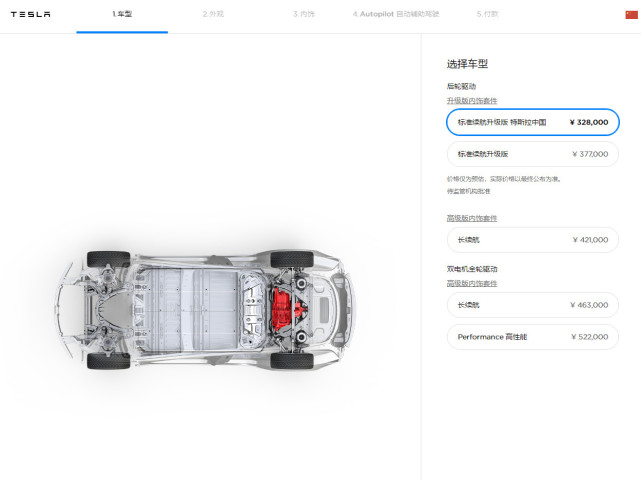Choose the dual motor long range ¥463,000 option

click(x=533, y=305)
